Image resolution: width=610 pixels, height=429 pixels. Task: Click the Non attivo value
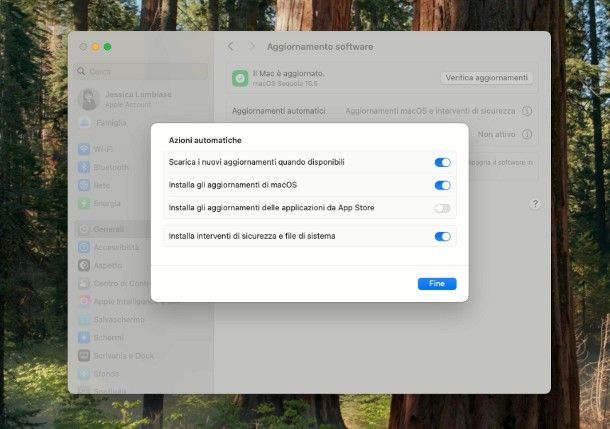pyautogui.click(x=496, y=134)
